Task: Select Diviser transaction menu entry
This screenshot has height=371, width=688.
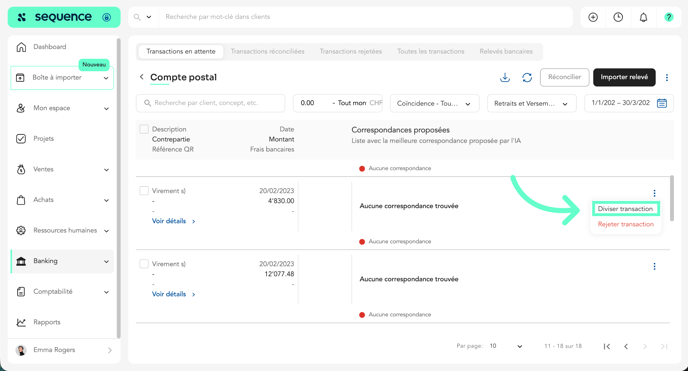Action: 625,209
